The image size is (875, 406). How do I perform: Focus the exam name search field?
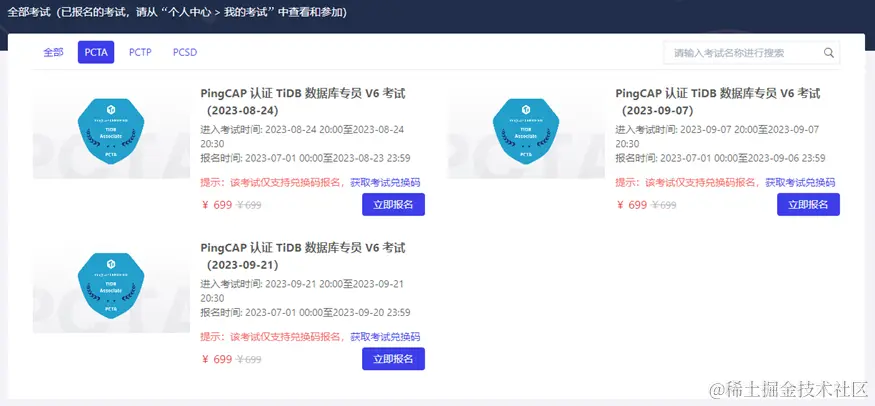point(751,53)
